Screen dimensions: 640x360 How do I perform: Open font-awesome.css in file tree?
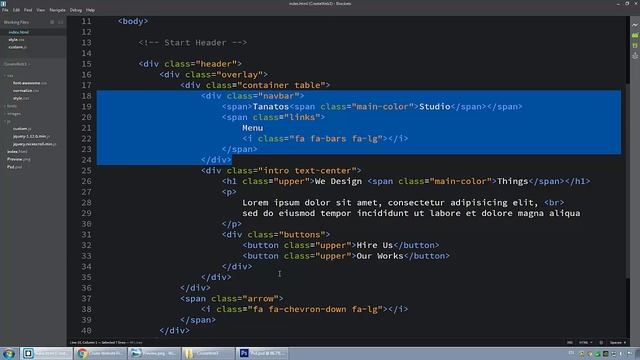pos(29,83)
